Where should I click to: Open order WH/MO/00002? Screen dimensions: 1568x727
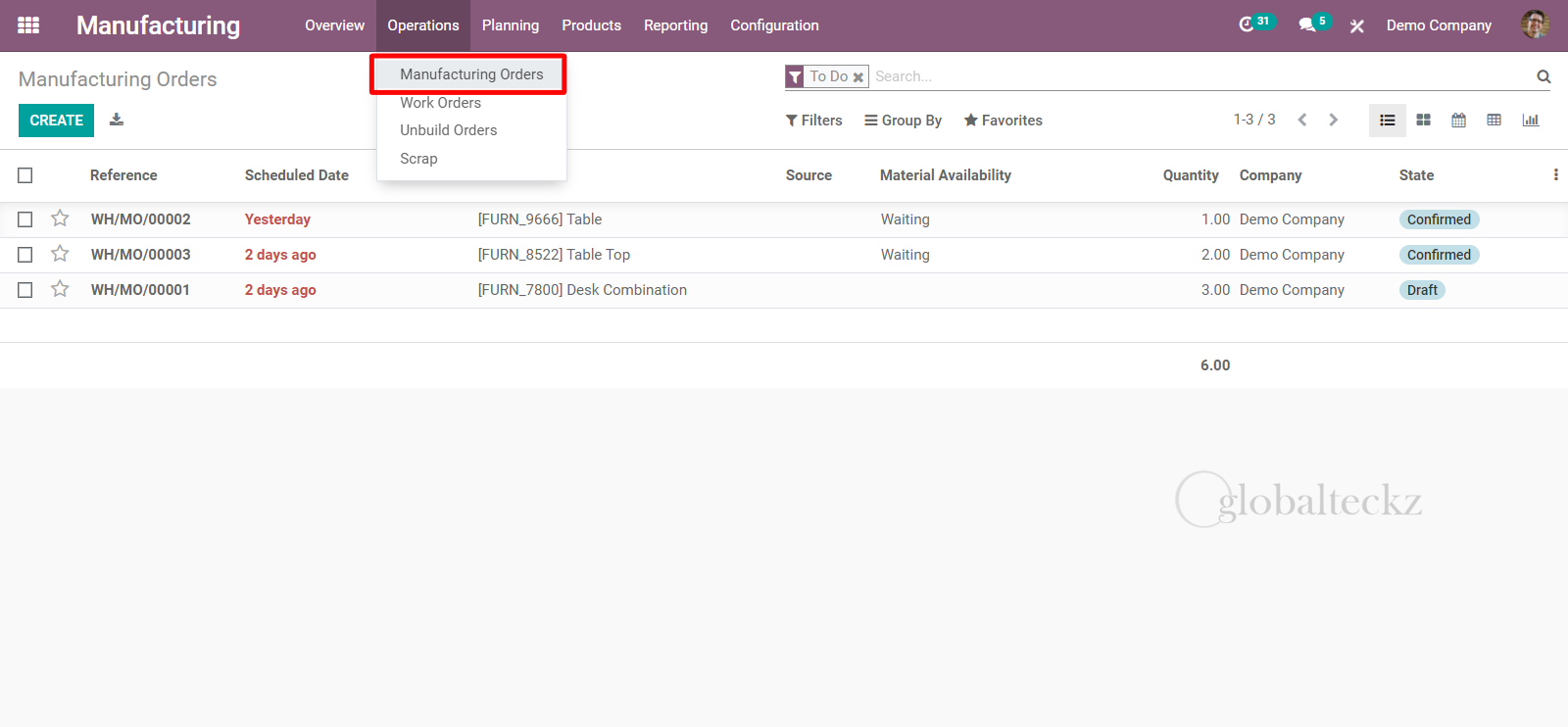140,219
